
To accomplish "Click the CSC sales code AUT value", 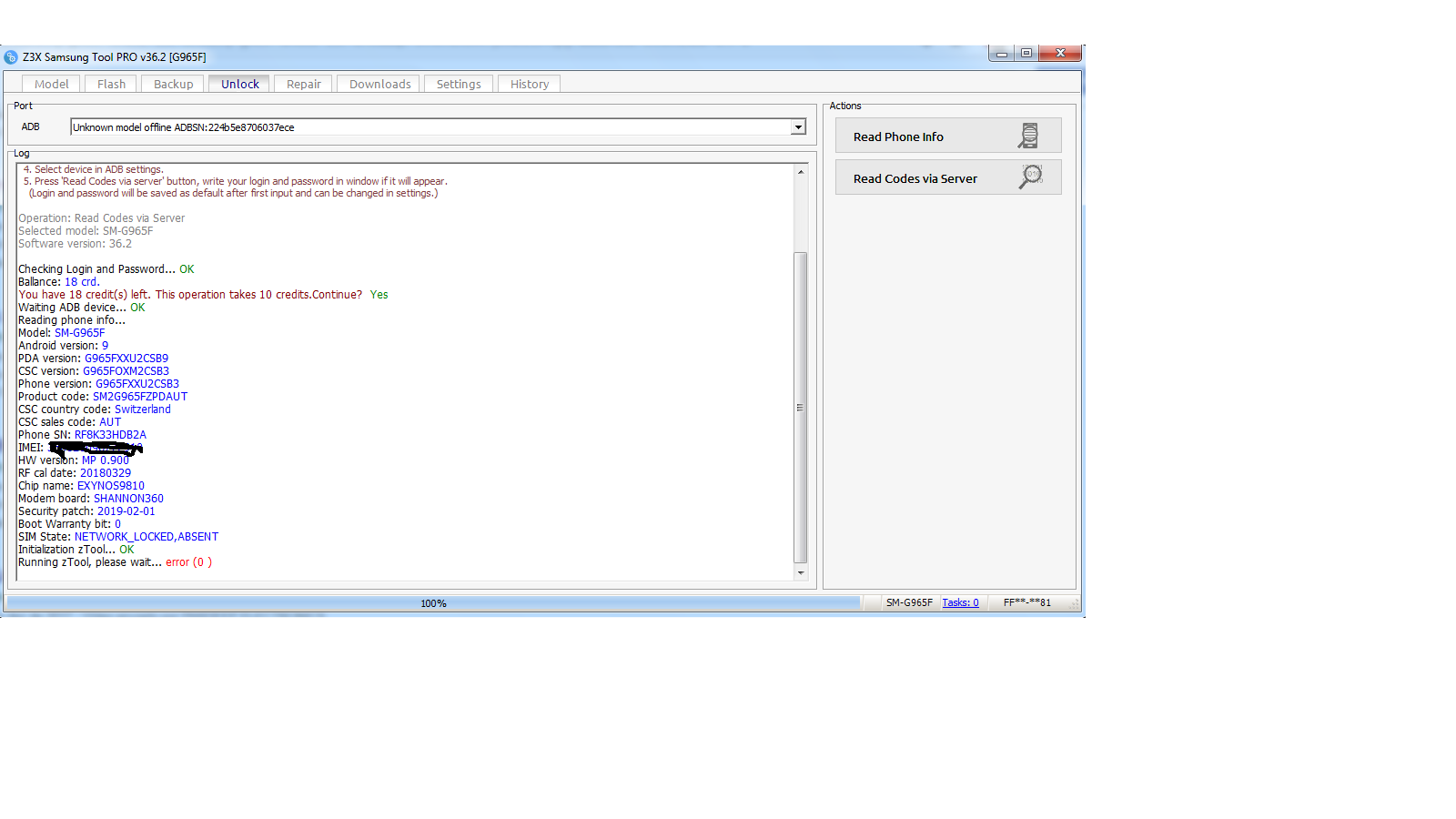I will [110, 422].
